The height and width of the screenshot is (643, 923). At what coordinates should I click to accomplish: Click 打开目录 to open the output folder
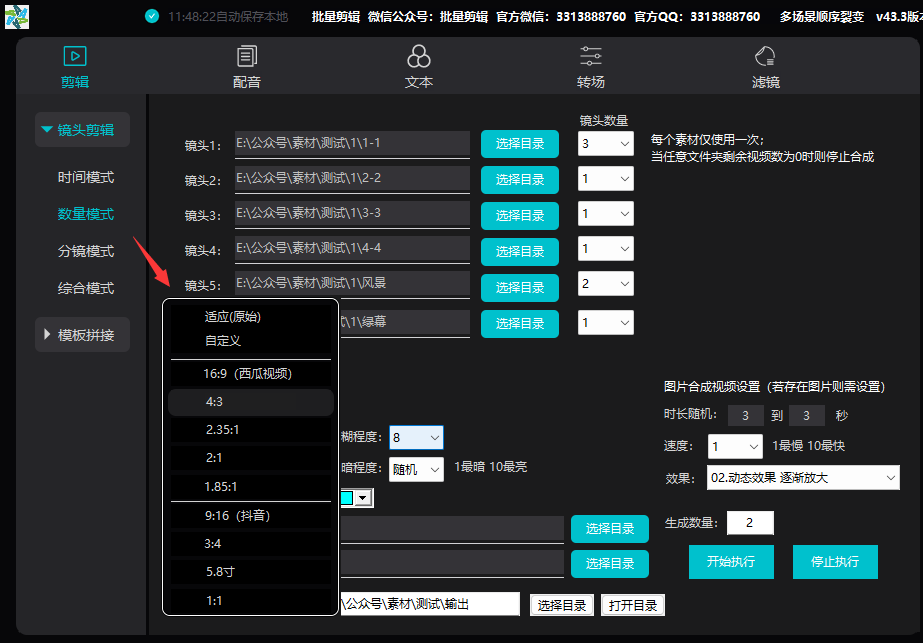click(x=632, y=604)
